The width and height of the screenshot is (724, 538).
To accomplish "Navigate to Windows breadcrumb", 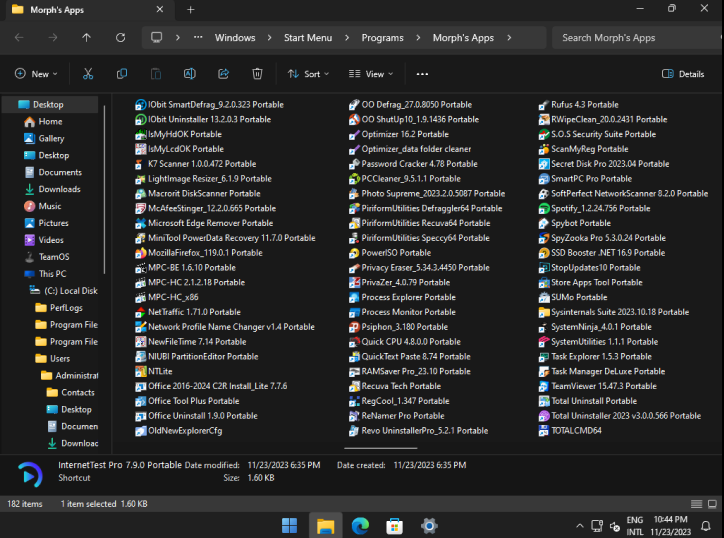I will [235, 38].
